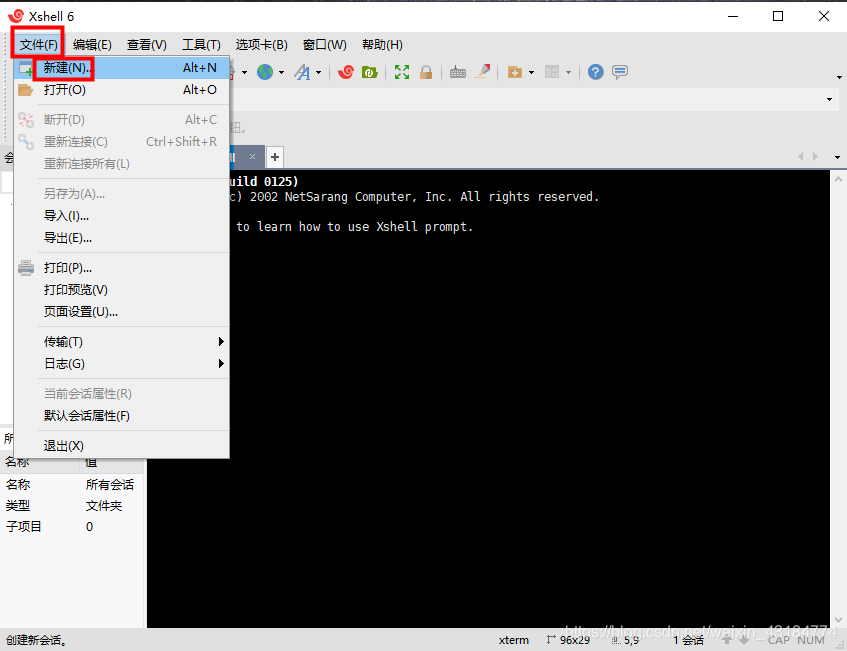The height and width of the screenshot is (651, 847).
Task: Open the dropdown arrow next to the globe icon
Action: [x=280, y=71]
